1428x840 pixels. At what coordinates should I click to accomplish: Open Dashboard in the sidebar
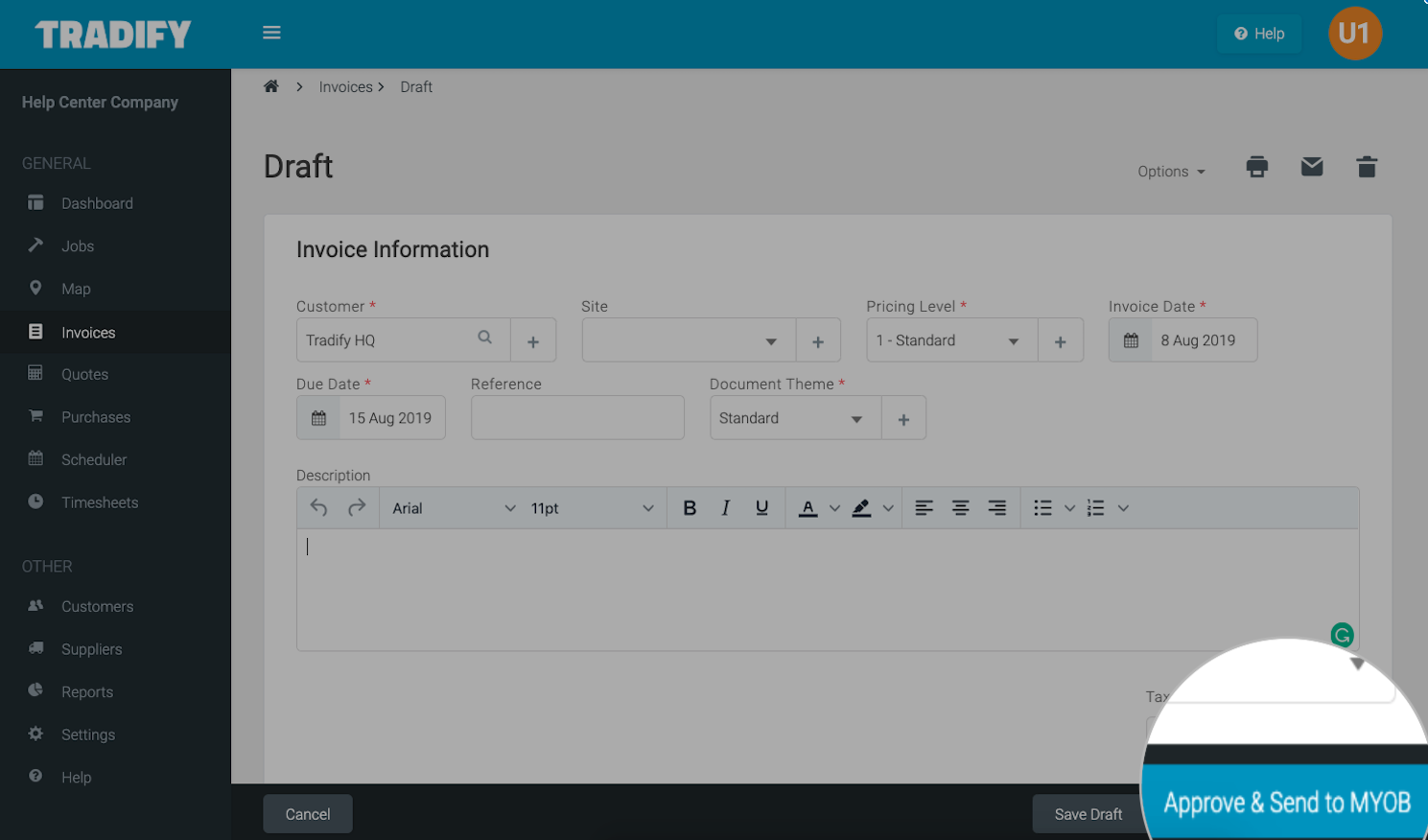(115, 203)
